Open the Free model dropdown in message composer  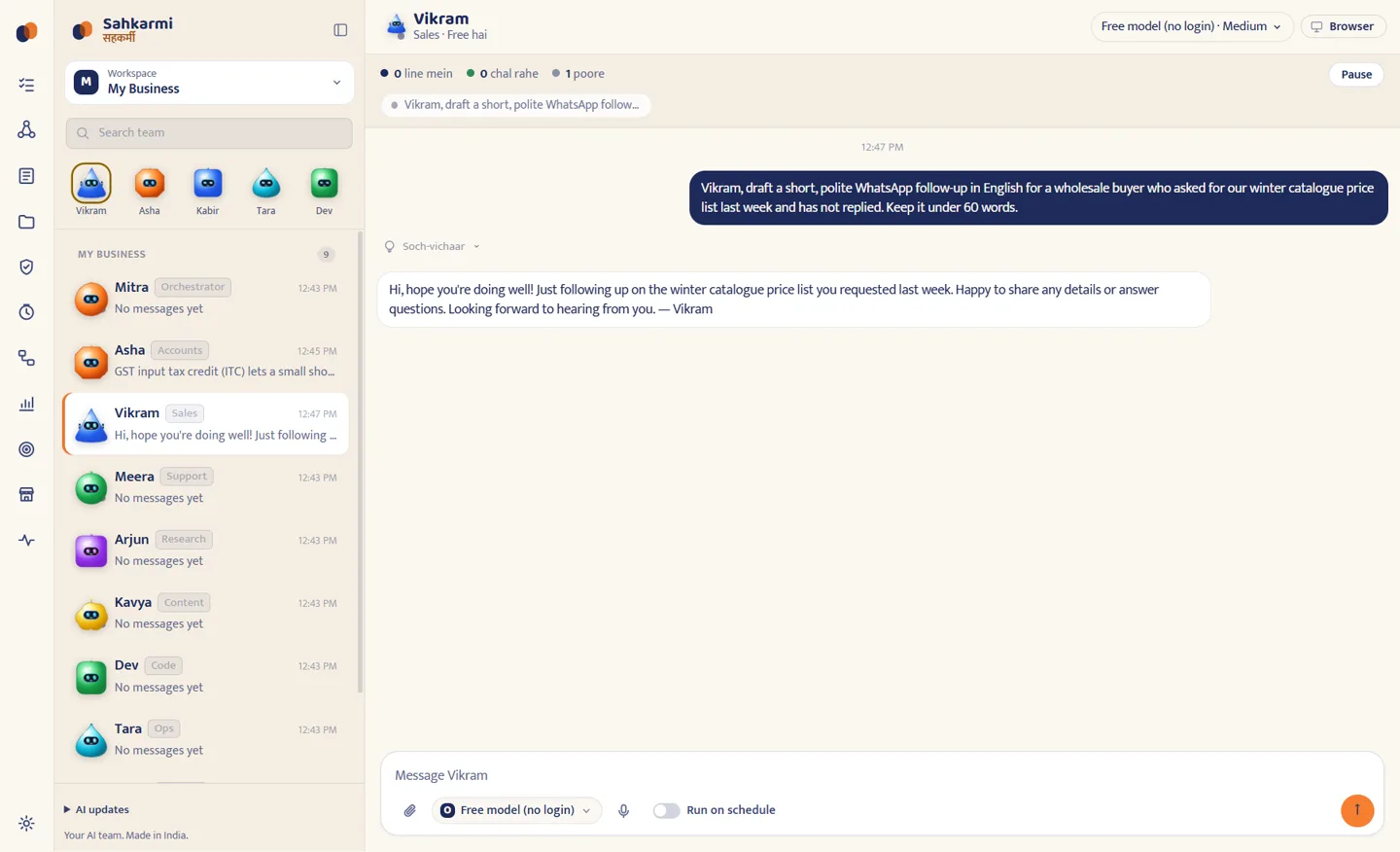pyautogui.click(x=516, y=810)
